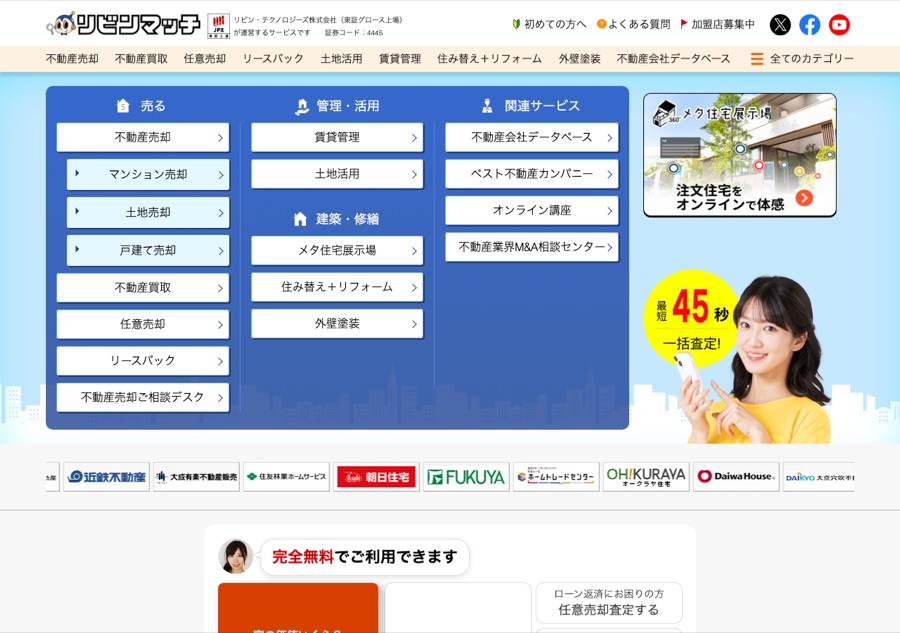Open the X (Twitter) social icon

click(x=780, y=25)
